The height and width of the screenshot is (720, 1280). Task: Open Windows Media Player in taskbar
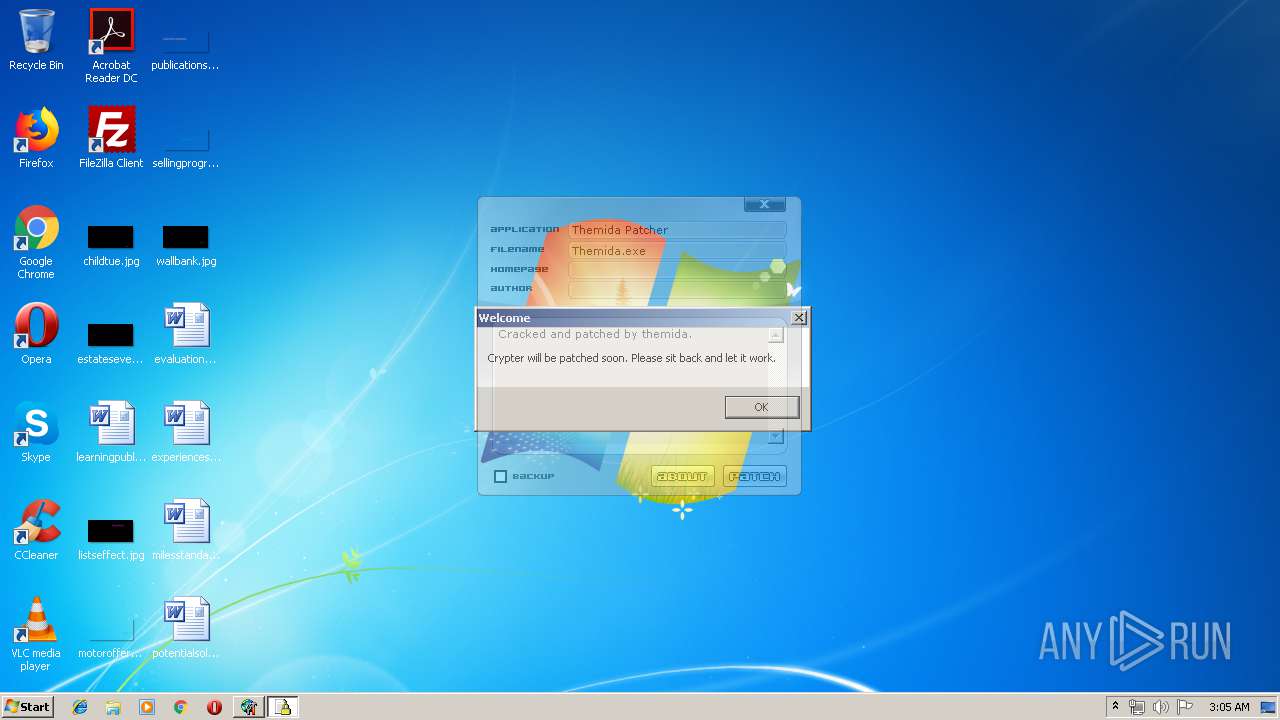147,707
